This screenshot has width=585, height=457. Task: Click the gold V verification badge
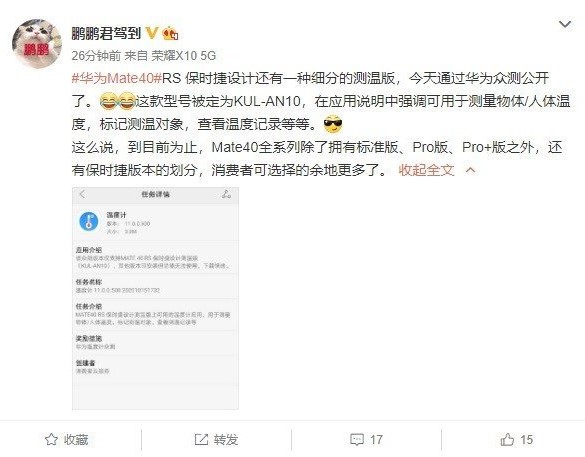[151, 33]
